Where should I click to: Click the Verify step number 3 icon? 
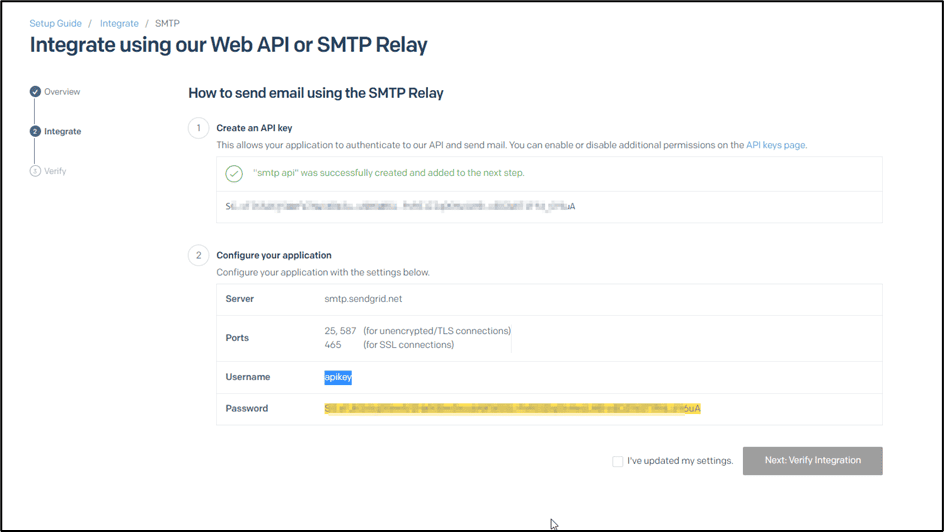pos(35,171)
